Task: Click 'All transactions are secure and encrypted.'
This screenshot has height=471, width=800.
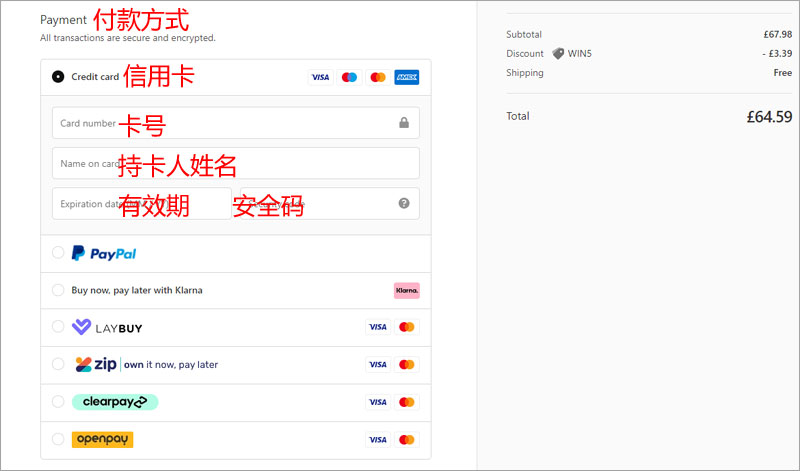Action: [128, 38]
